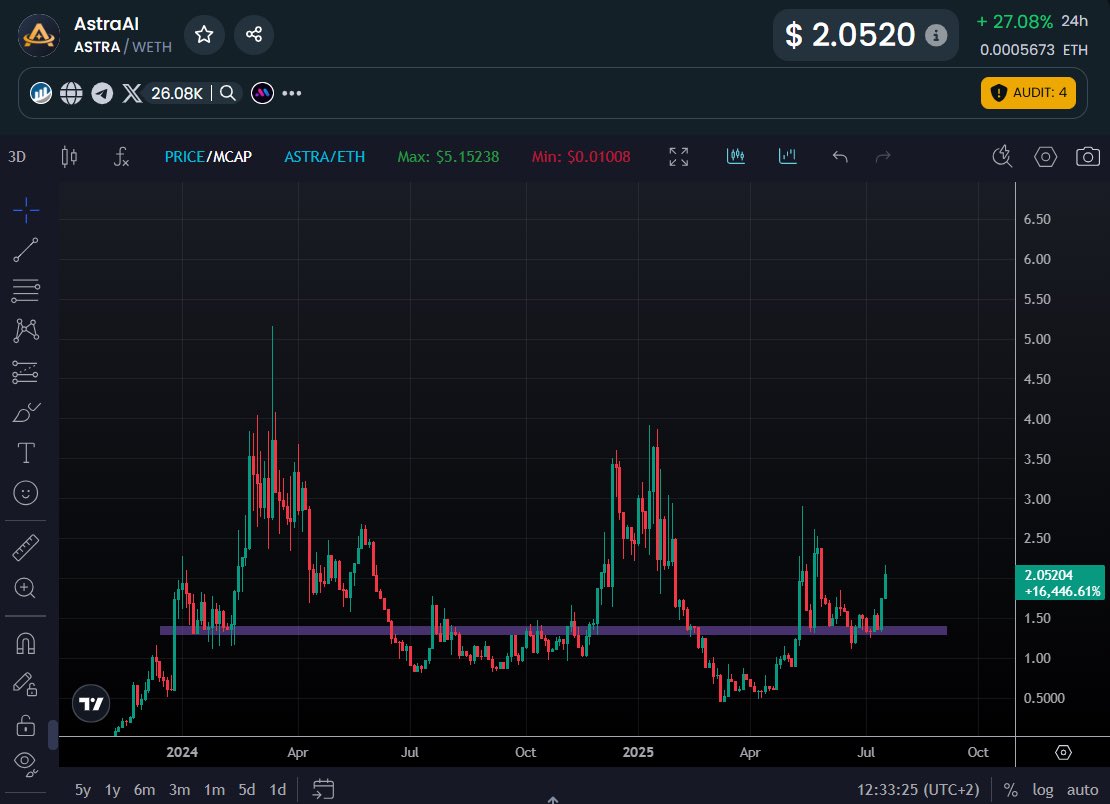Toggle the trade markers candle icon
The width and height of the screenshot is (1110, 804).
[x=736, y=156]
